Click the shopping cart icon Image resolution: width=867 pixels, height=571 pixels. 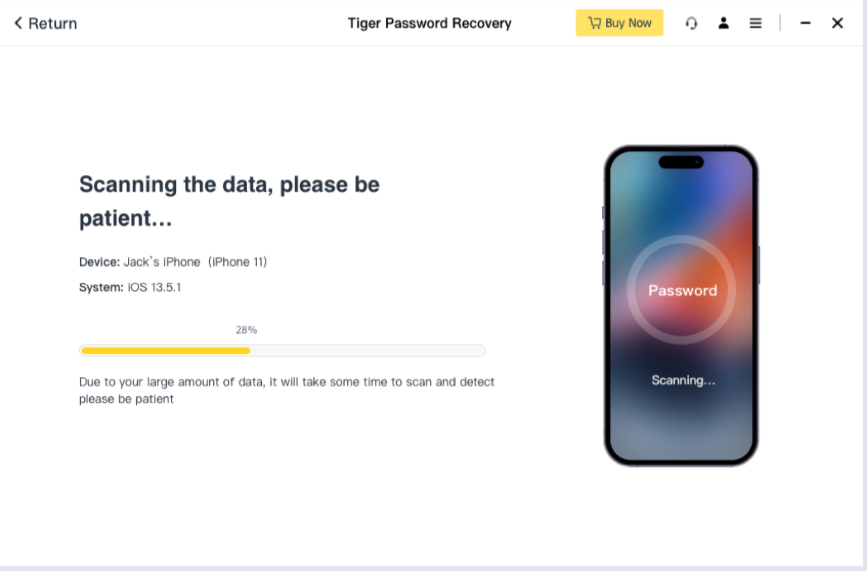point(594,23)
